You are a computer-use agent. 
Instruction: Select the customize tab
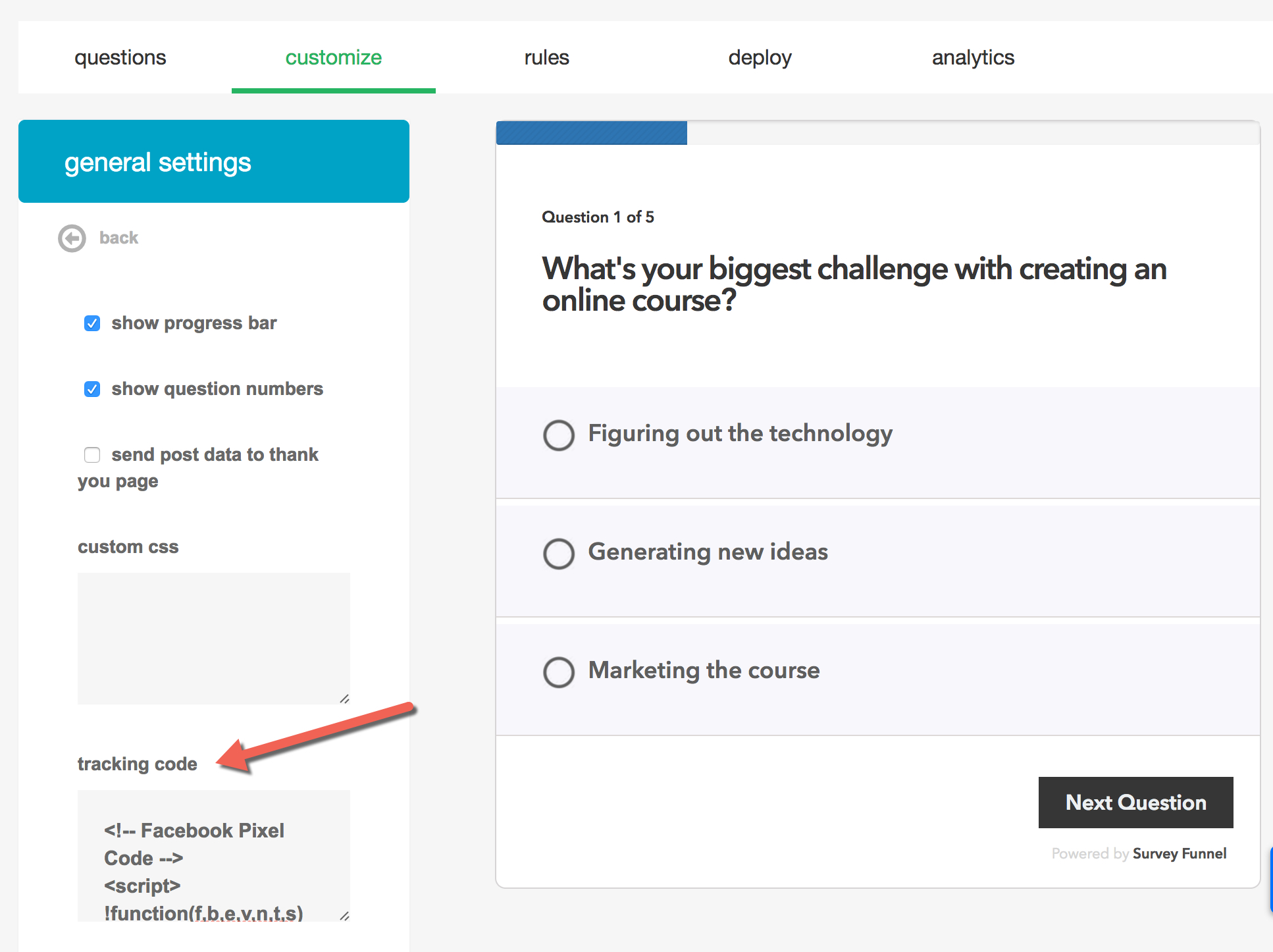point(333,58)
